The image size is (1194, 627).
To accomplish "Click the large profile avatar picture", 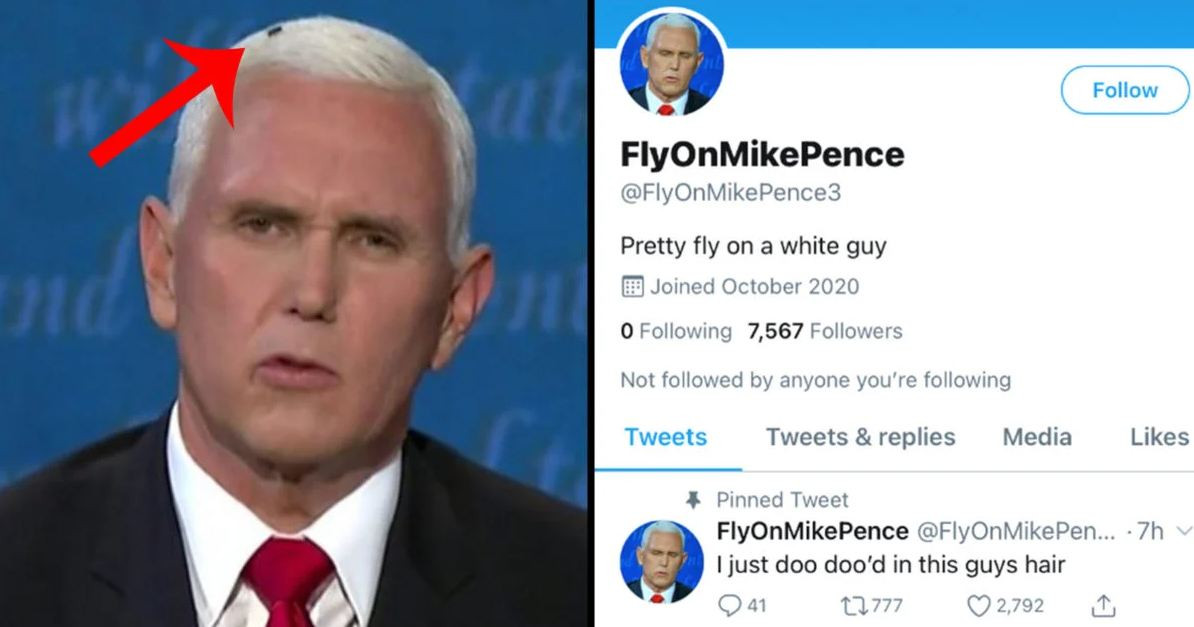I will click(x=671, y=64).
